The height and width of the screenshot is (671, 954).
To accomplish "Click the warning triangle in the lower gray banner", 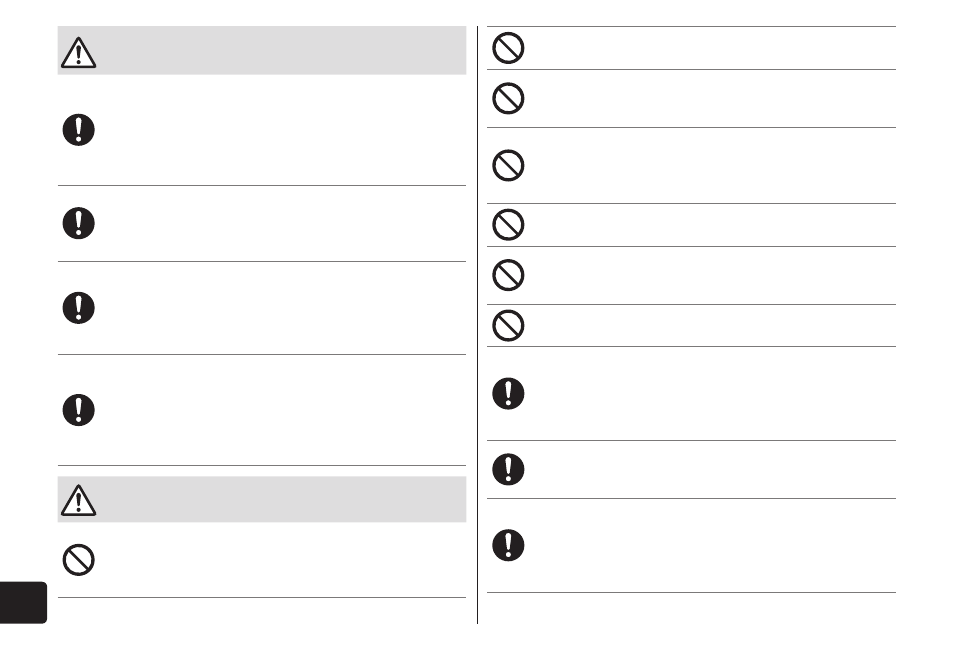I will point(78,501).
